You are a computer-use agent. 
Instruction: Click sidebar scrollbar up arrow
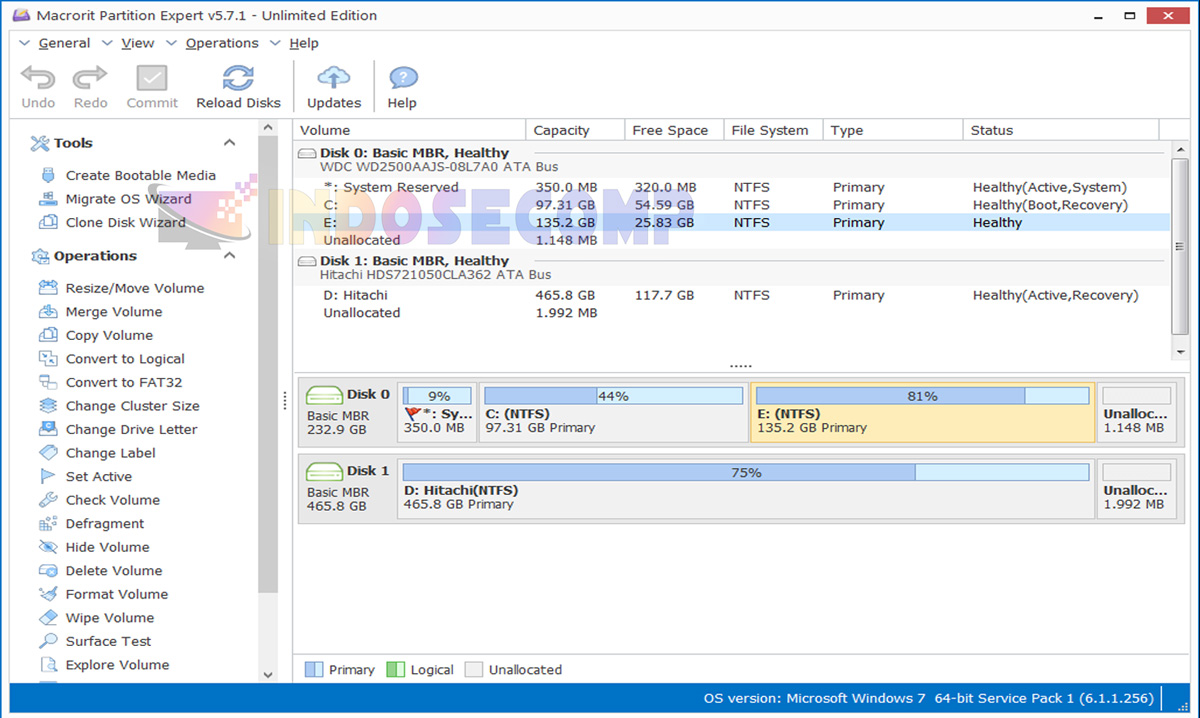[x=267, y=128]
